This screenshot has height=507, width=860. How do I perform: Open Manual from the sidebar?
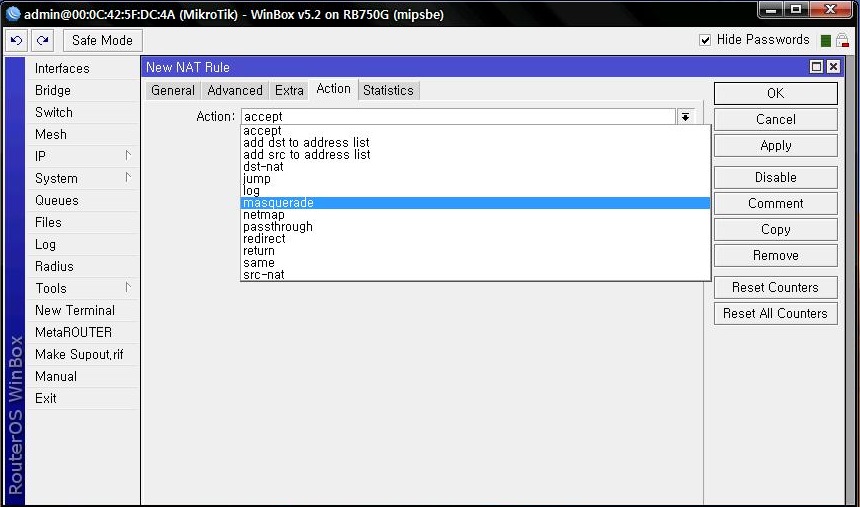[83, 376]
